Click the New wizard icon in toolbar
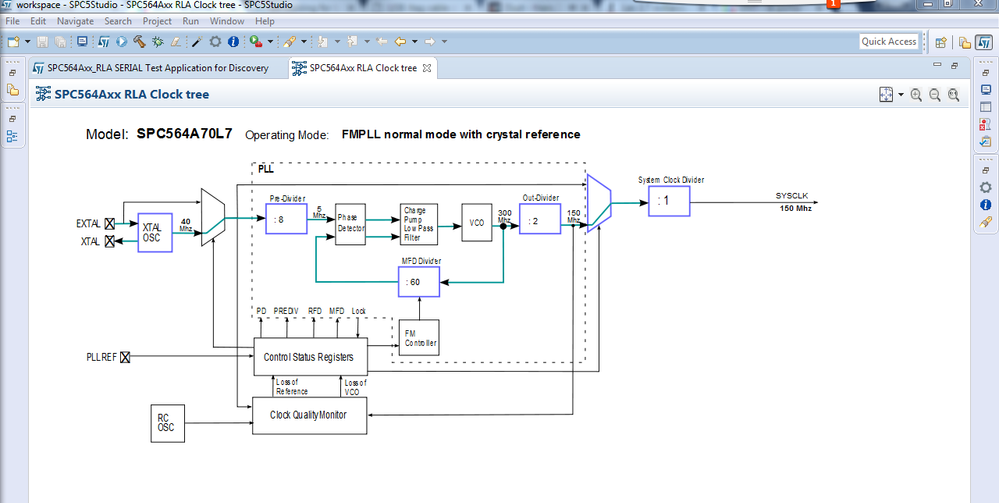 tap(13, 41)
